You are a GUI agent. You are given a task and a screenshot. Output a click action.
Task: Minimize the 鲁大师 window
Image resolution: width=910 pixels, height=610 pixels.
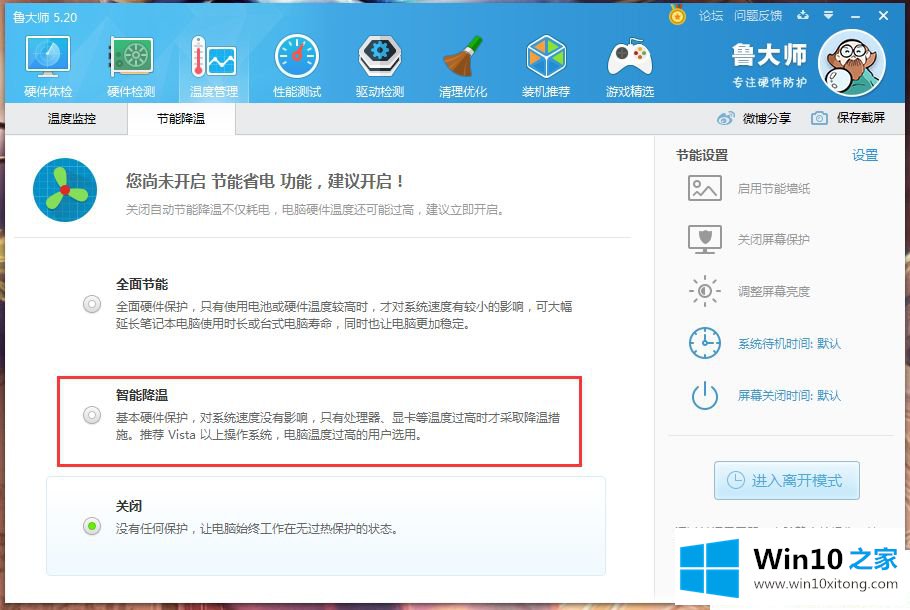click(855, 16)
